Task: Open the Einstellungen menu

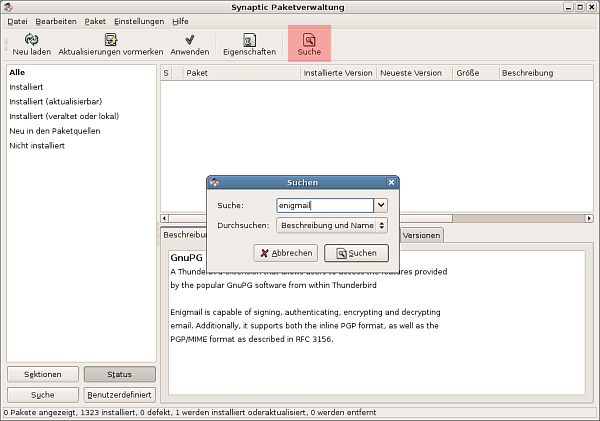Action: click(x=139, y=21)
